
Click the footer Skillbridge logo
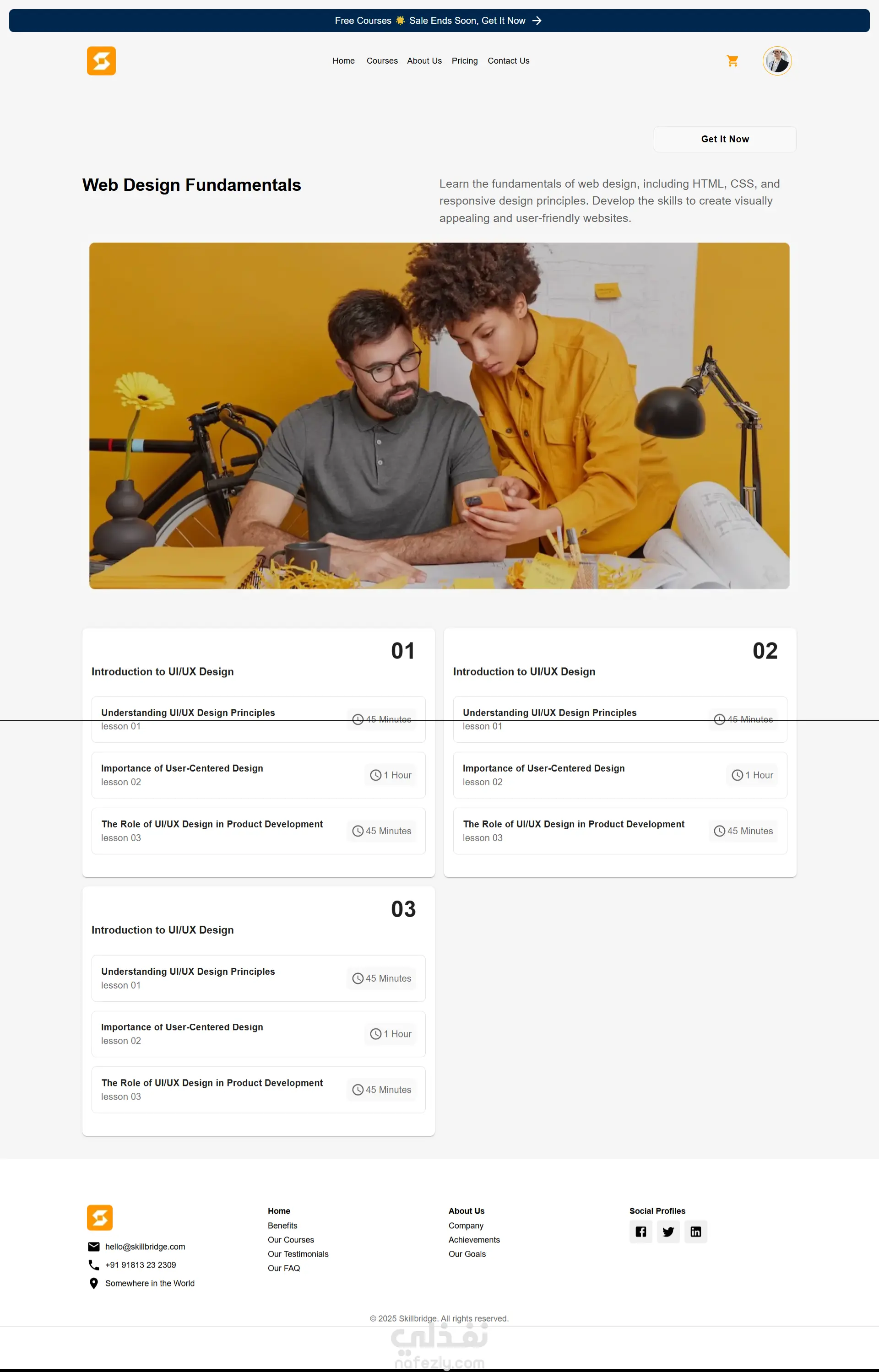[100, 1218]
